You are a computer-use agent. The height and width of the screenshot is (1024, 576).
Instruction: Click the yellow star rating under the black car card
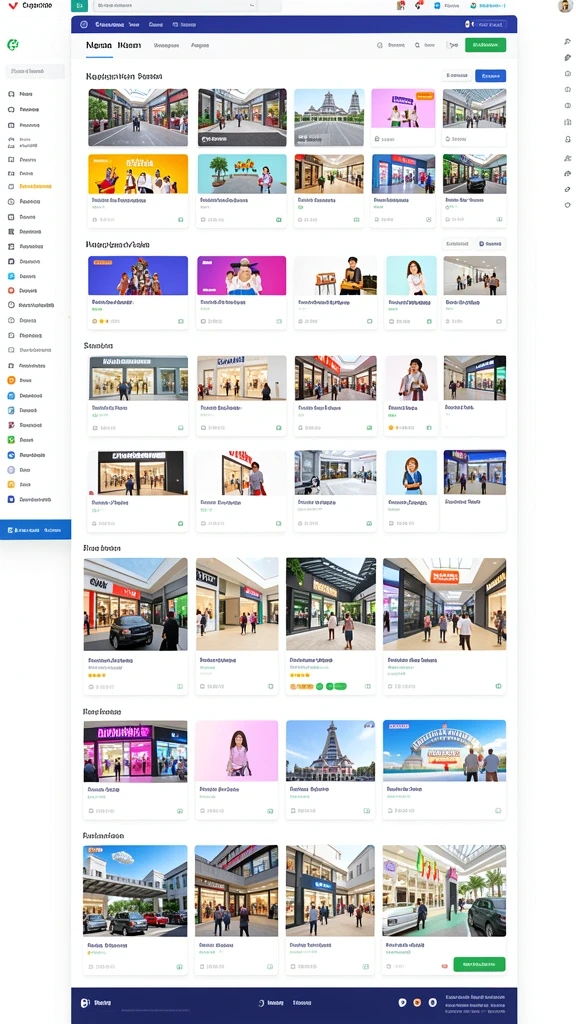97,675
